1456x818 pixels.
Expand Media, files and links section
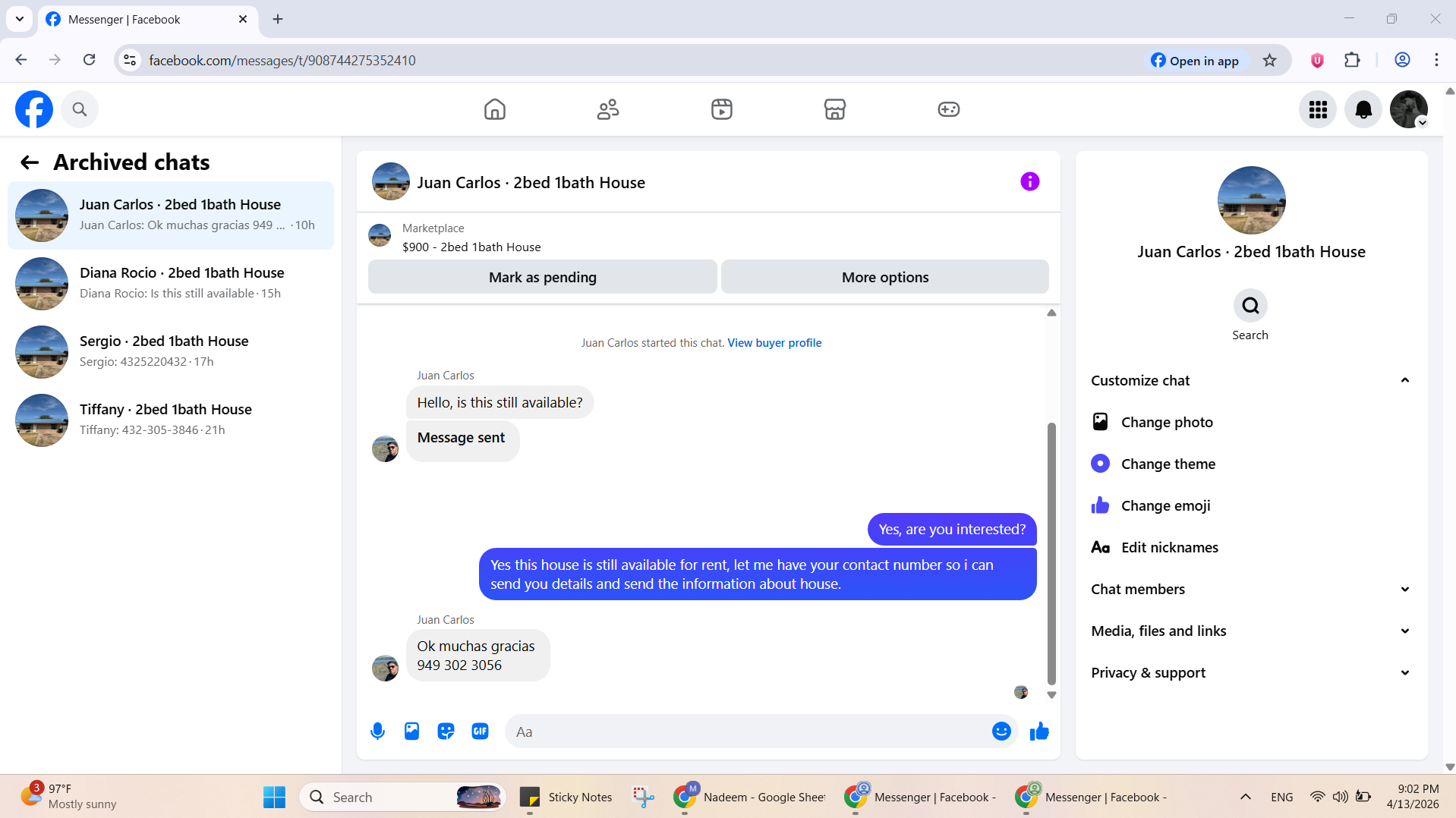click(1251, 631)
